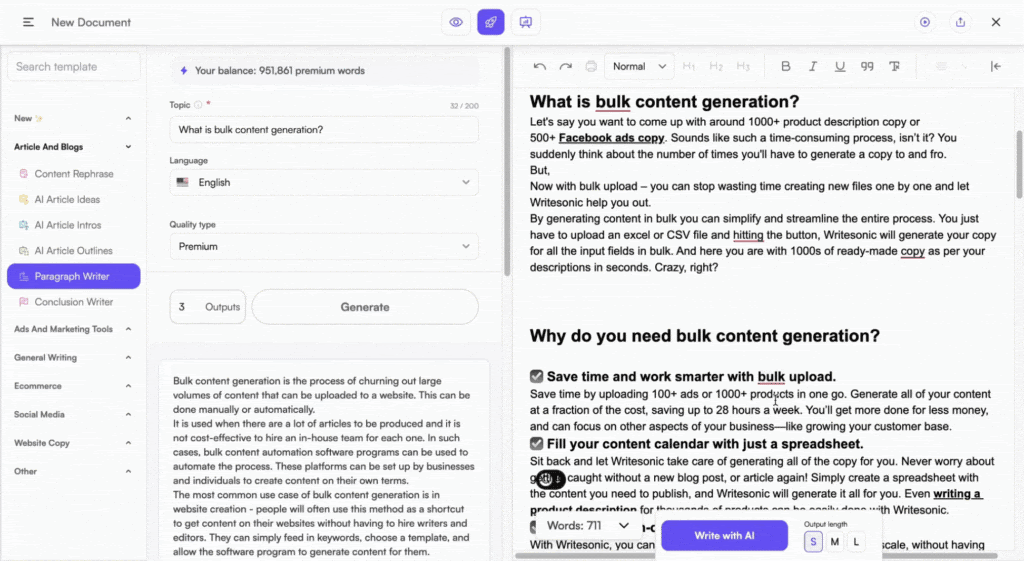Apply Heading 2 format
The height and width of the screenshot is (561, 1024).
coord(716,67)
